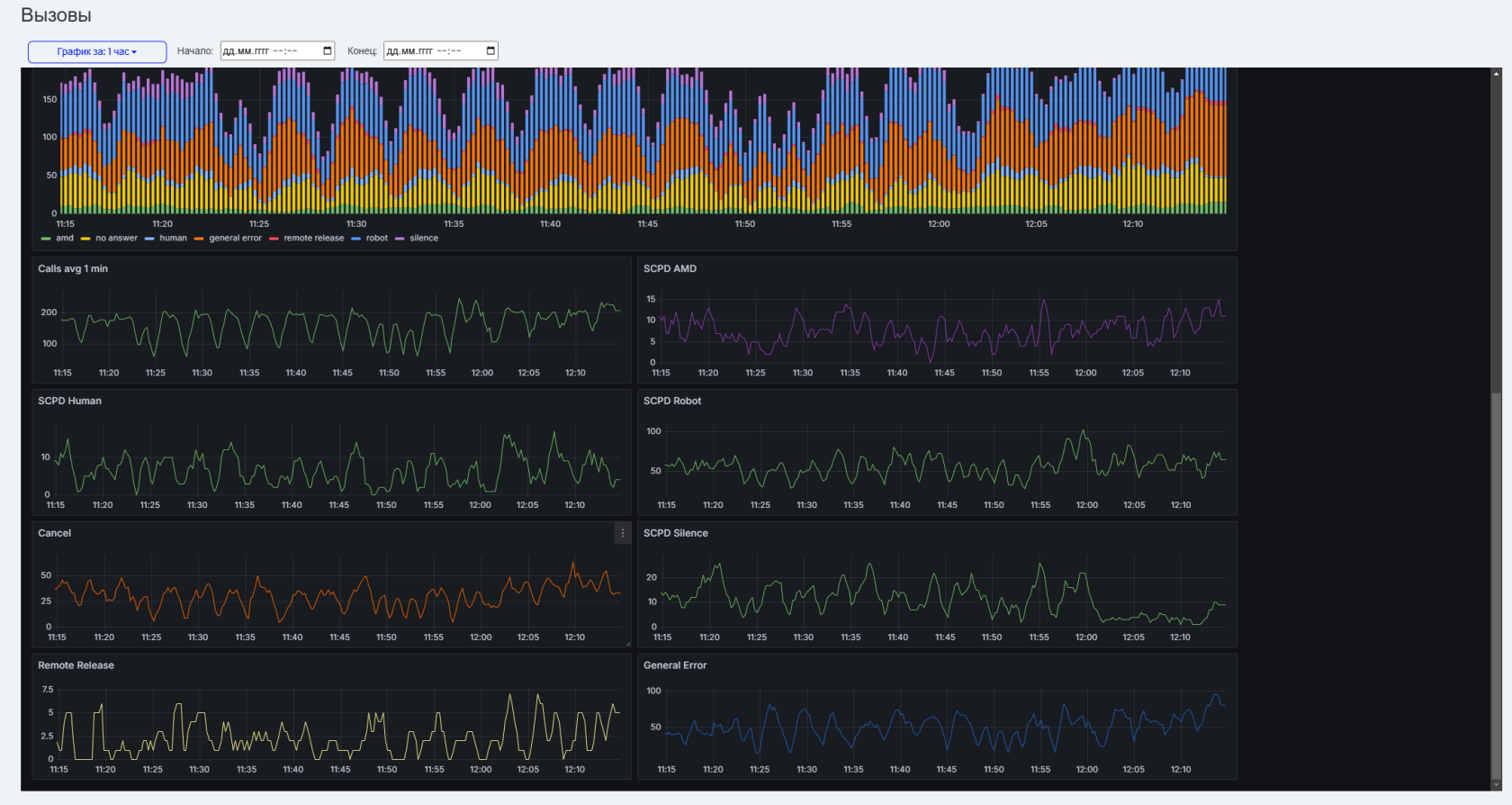The image size is (1512, 805).
Task: Open calendar picker in Конец date field
Action: [x=490, y=51]
